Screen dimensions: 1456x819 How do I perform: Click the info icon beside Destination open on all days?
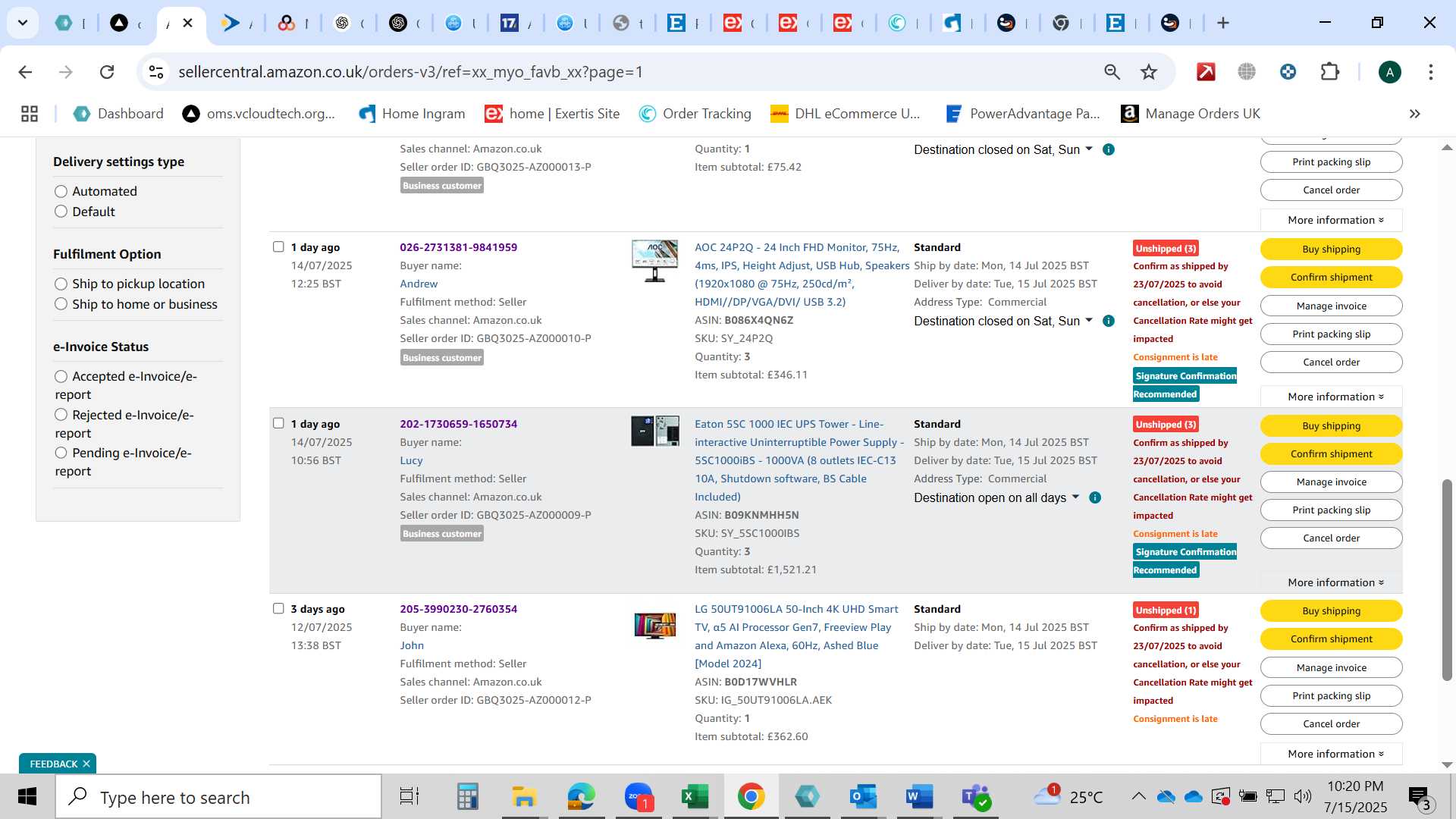point(1095,497)
